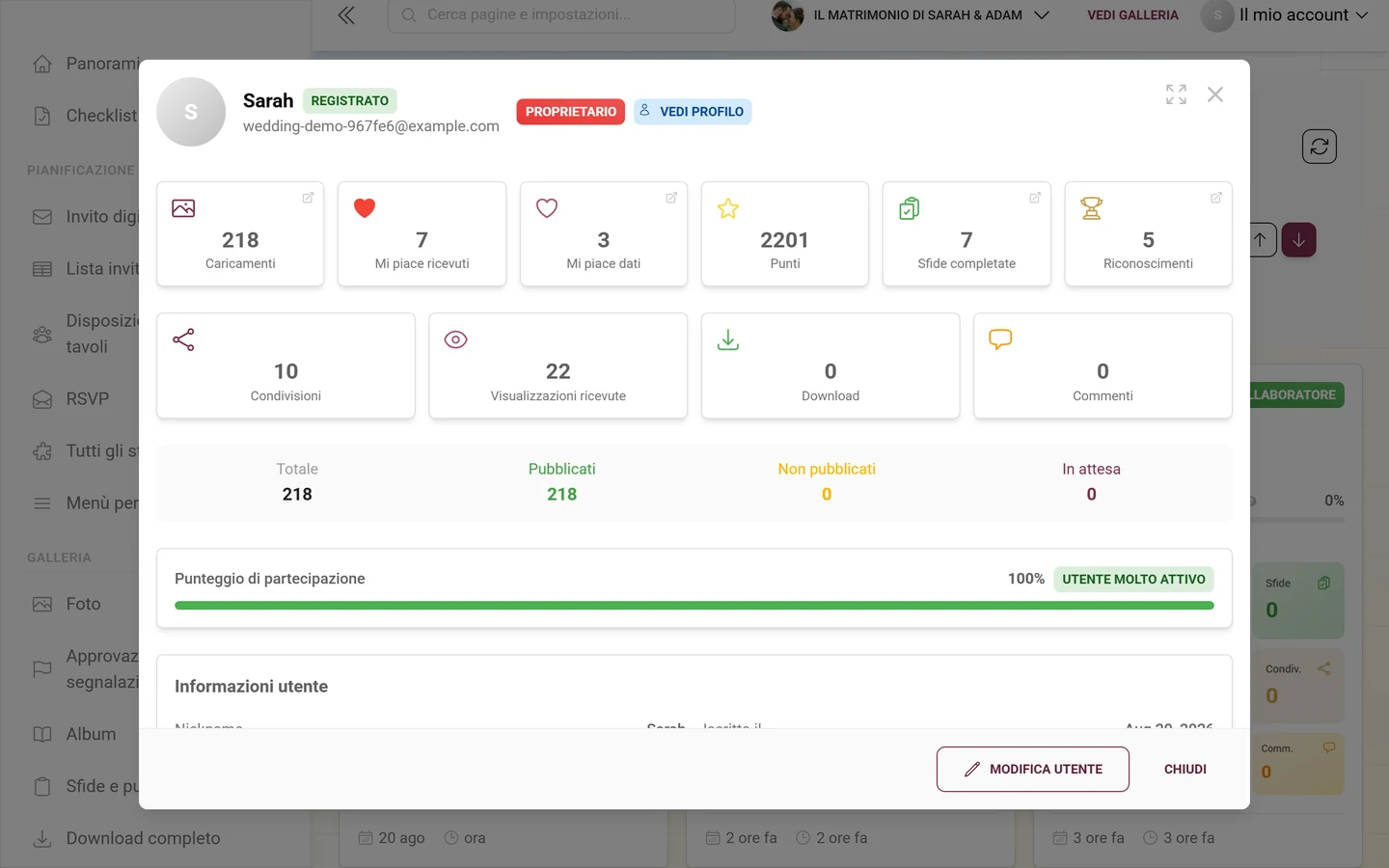Open Vedi Profilo link
Image resolution: width=1389 pixels, height=868 pixels.
pos(693,112)
